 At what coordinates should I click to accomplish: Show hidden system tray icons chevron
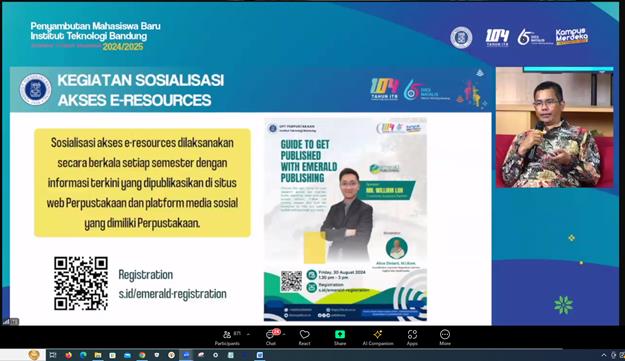tap(603, 355)
